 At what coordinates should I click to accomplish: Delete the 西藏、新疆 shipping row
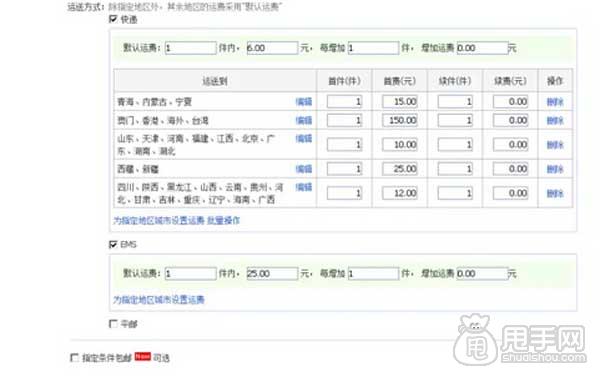pyautogui.click(x=555, y=169)
